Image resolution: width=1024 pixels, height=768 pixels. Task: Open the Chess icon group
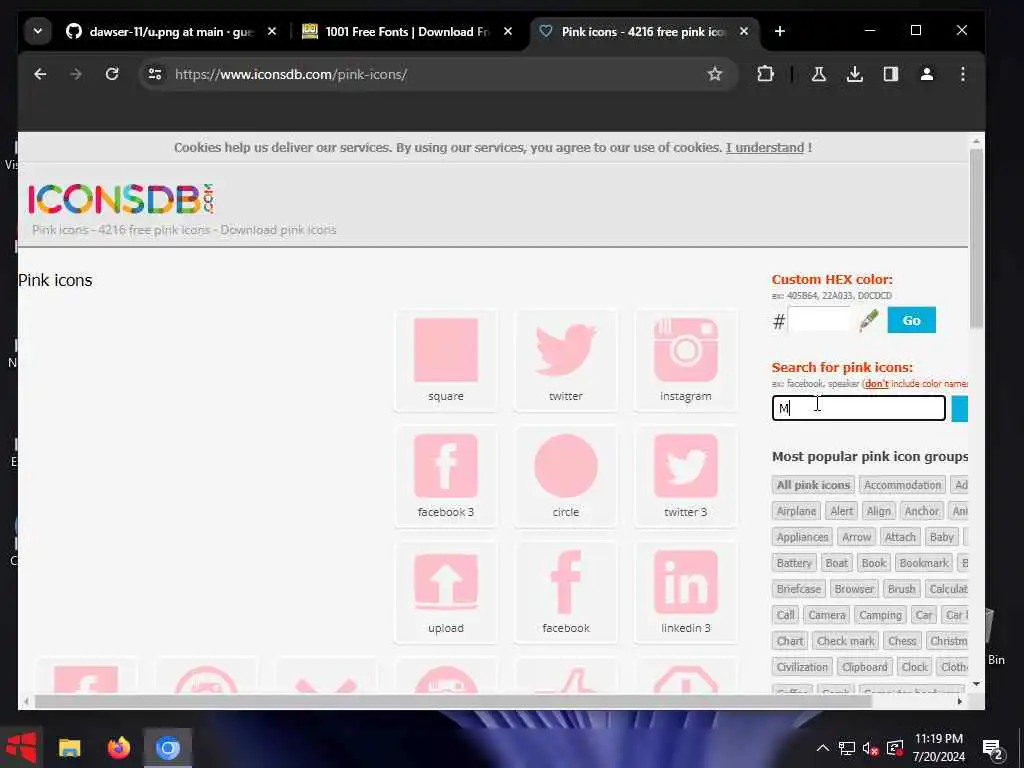pos(902,641)
